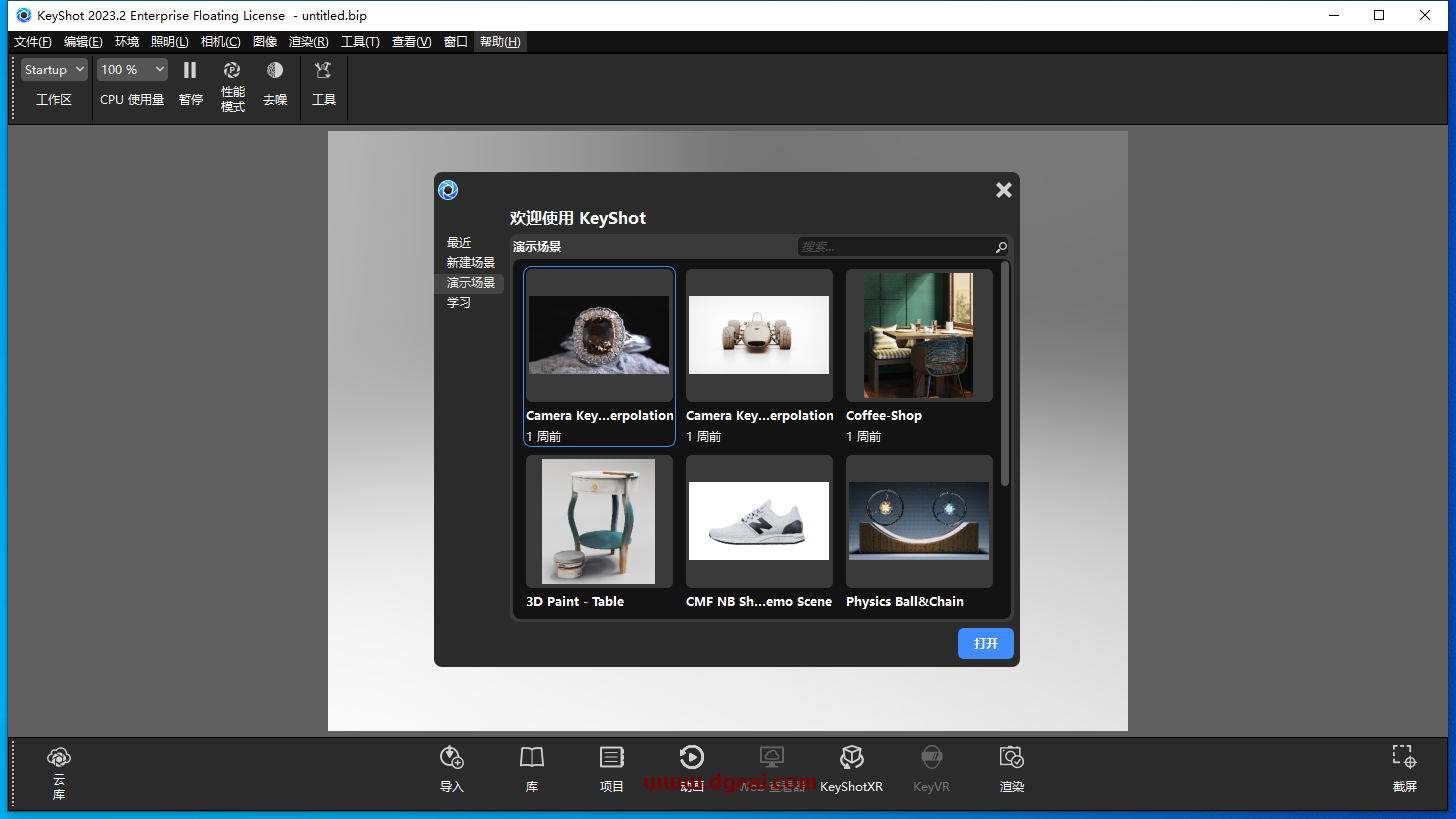Open the 项目 project panel icon

click(612, 757)
